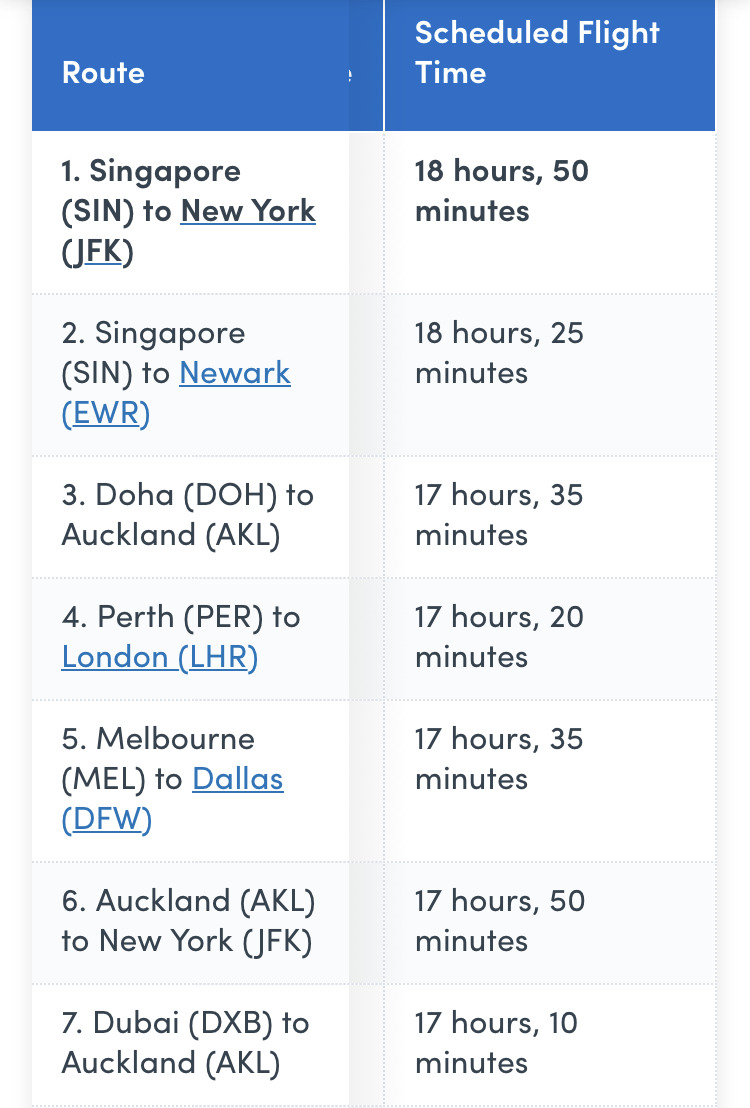Open the New York (JFK) link
This screenshot has width=750, height=1108.
247,211
